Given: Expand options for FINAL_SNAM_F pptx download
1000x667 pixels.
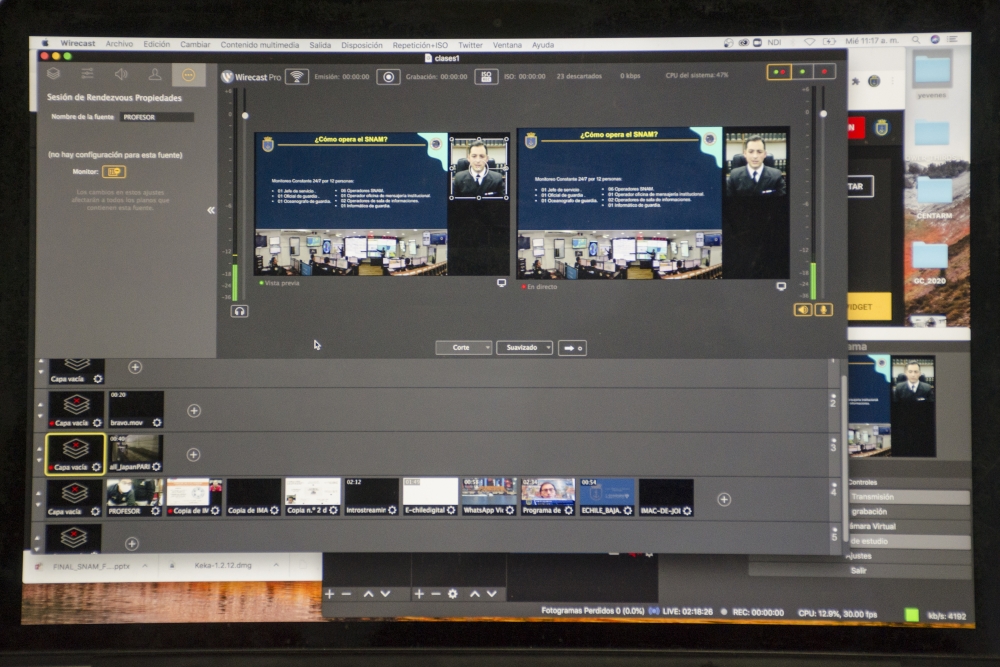Looking at the screenshot, I should (145, 566).
